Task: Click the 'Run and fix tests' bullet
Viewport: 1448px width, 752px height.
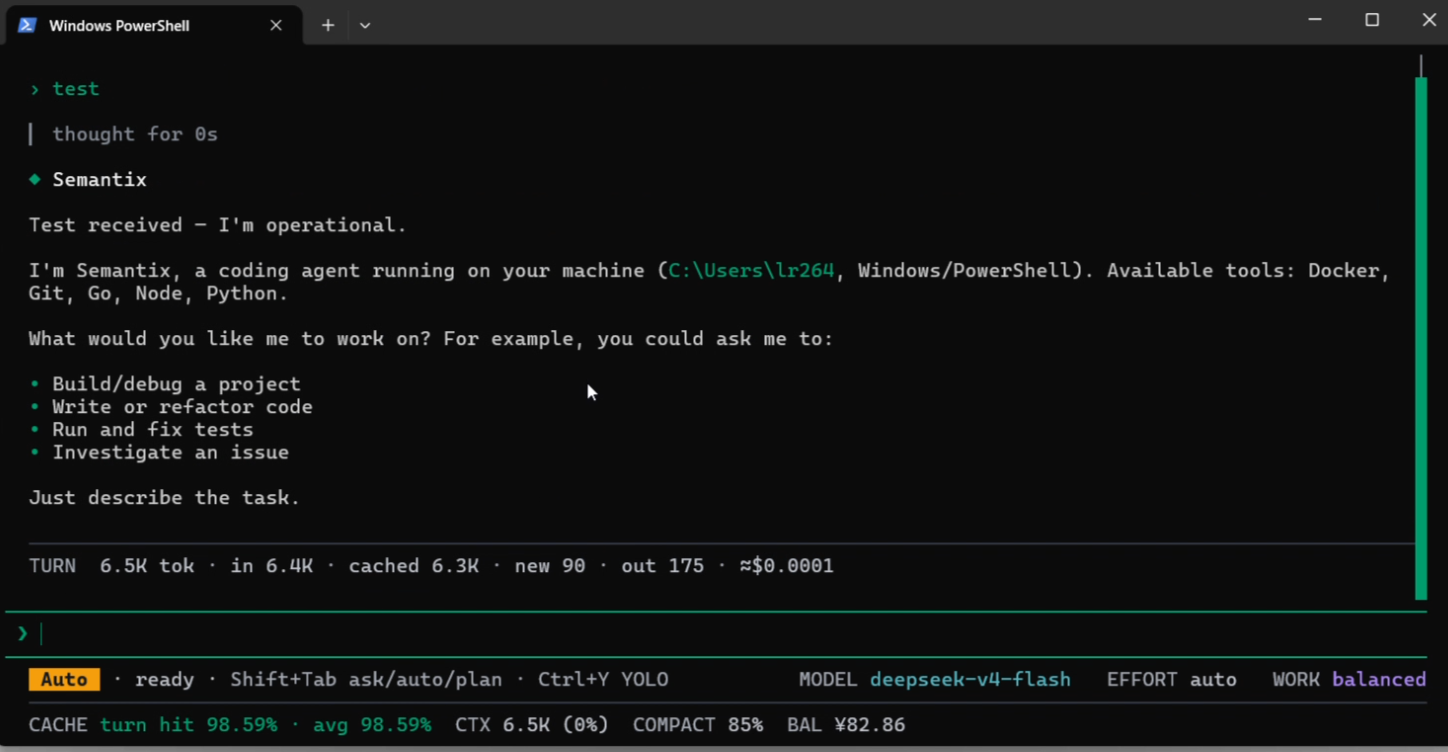Action: [x=153, y=430]
